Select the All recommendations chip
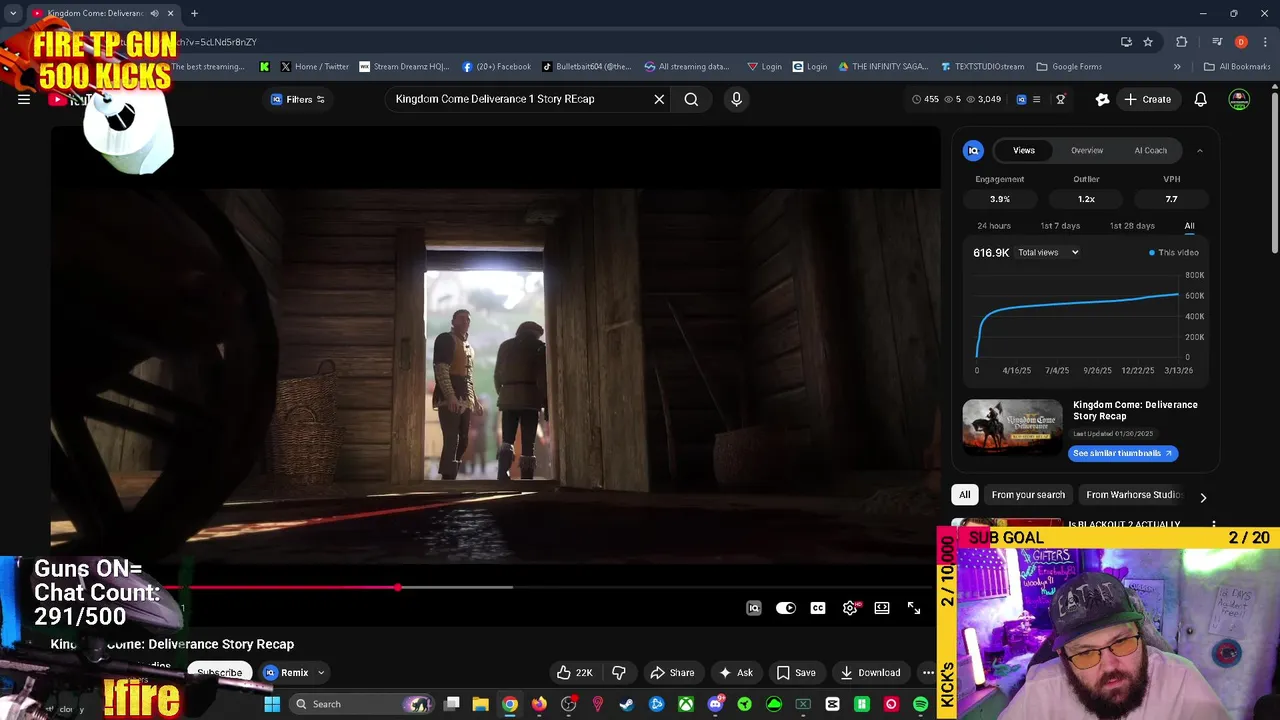 click(964, 495)
